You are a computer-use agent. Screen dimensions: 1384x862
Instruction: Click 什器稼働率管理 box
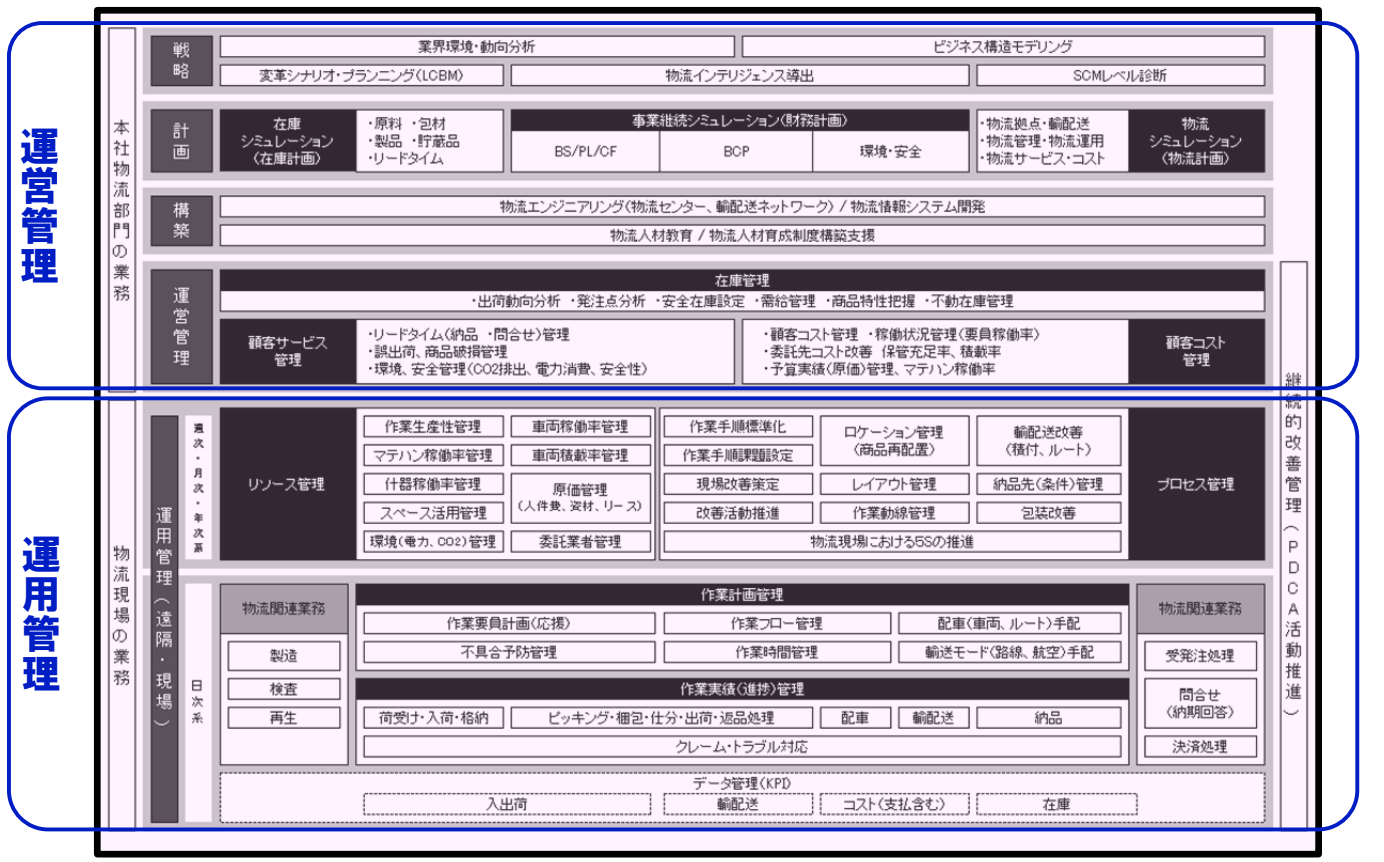[433, 484]
